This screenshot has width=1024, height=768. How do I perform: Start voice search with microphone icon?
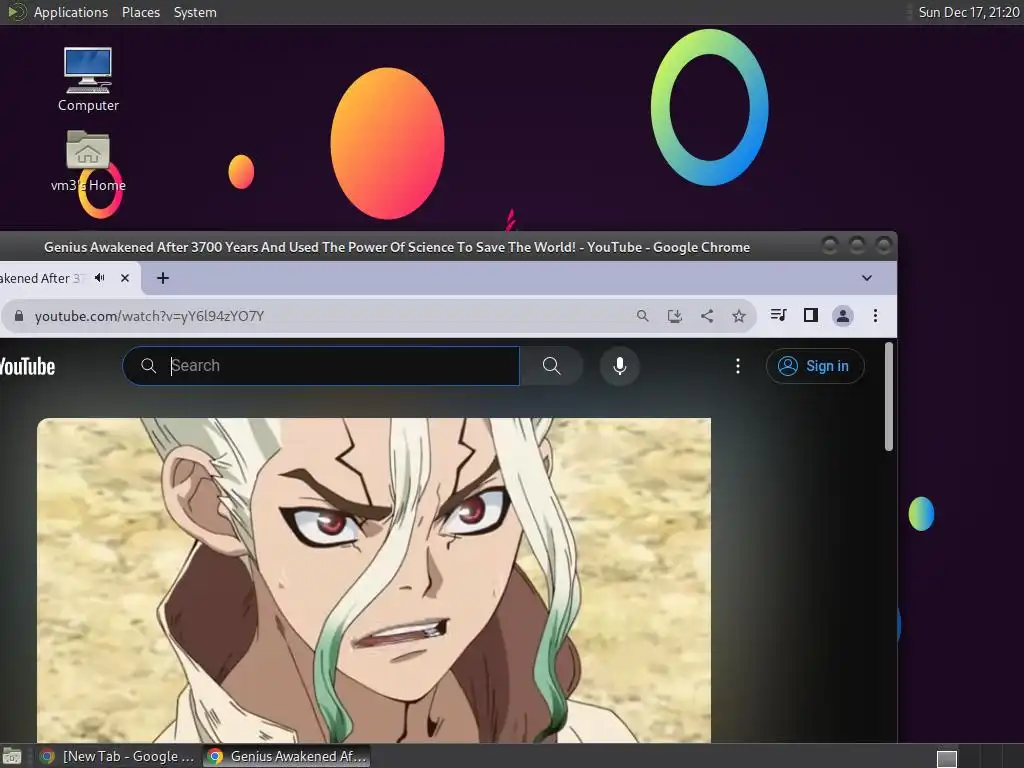620,366
